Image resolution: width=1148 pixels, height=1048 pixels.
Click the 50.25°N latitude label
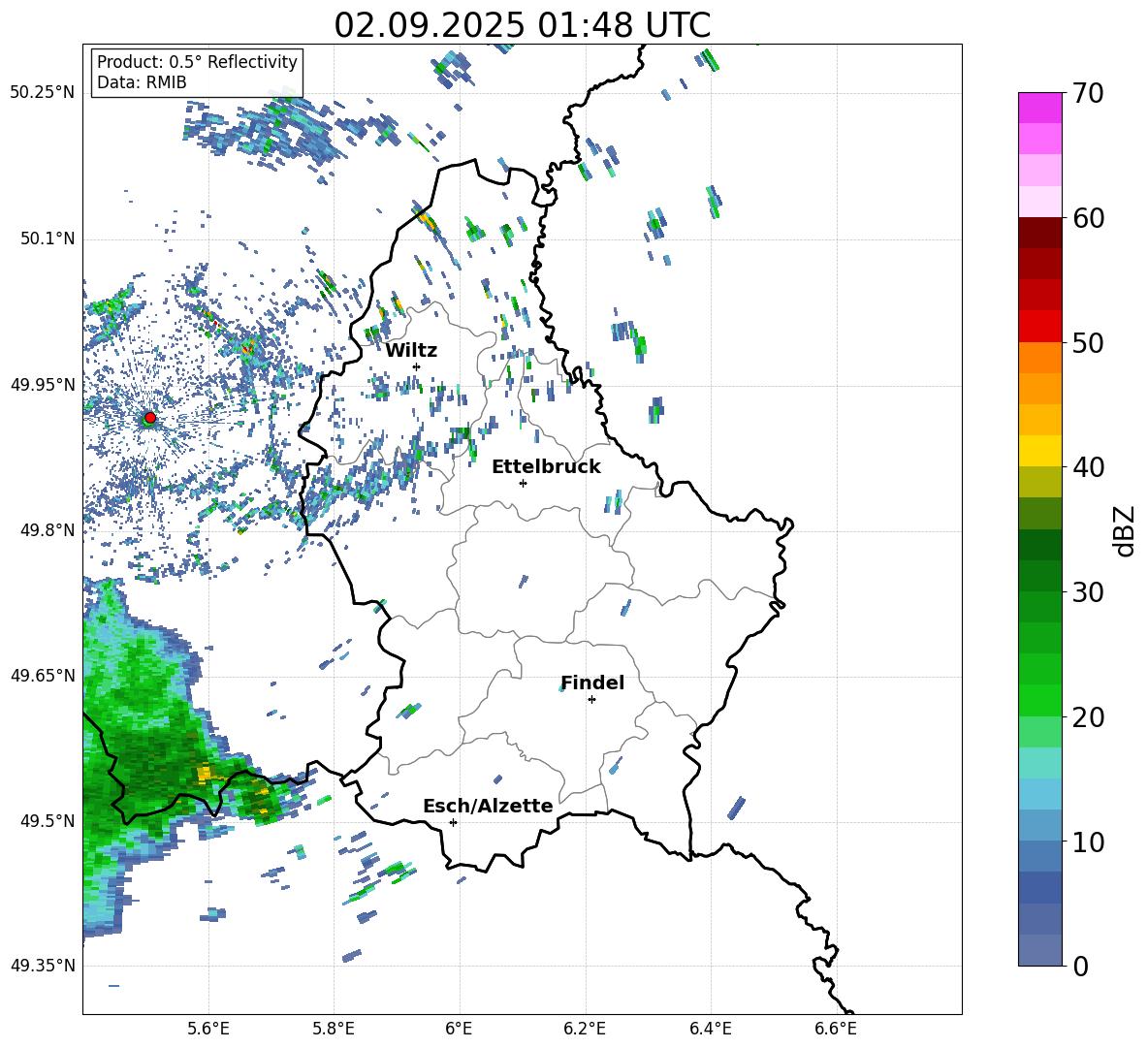coord(43,93)
